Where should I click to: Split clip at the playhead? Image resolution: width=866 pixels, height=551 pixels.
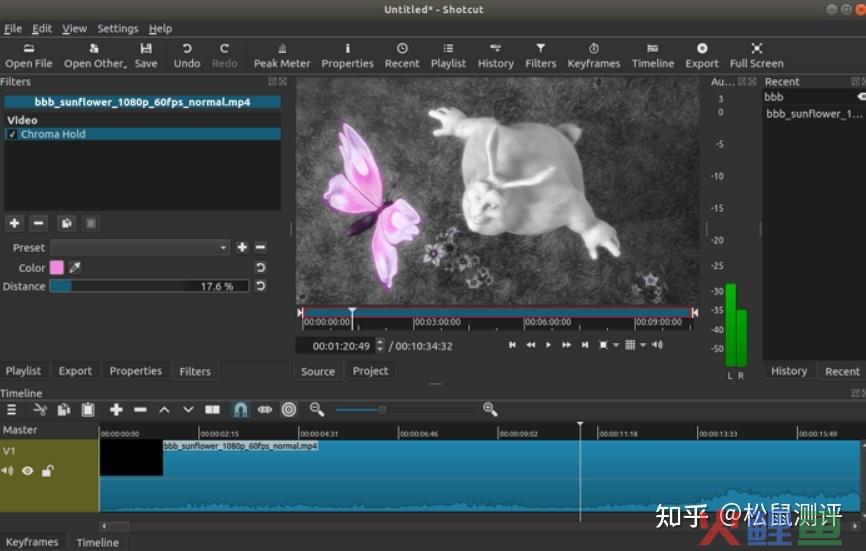click(213, 410)
